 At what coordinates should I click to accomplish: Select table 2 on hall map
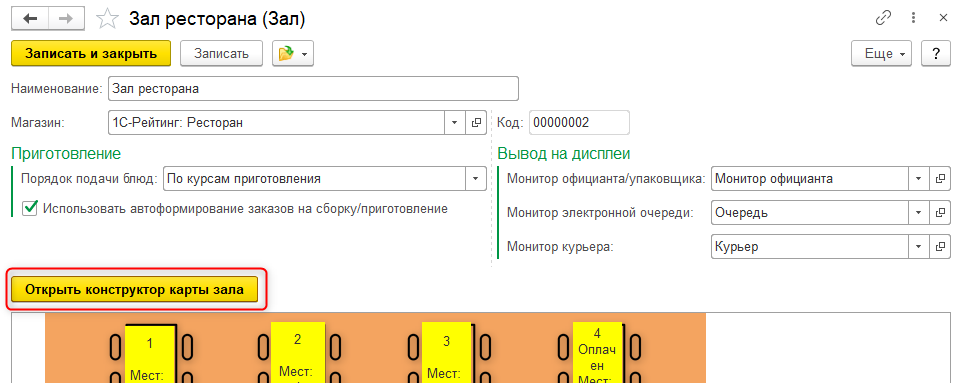[298, 352]
